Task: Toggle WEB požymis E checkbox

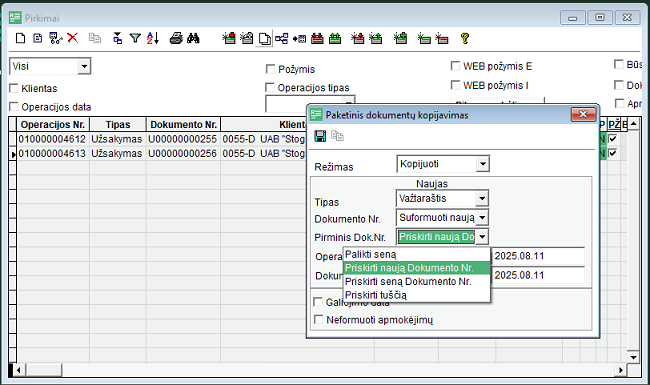Action: click(x=455, y=65)
